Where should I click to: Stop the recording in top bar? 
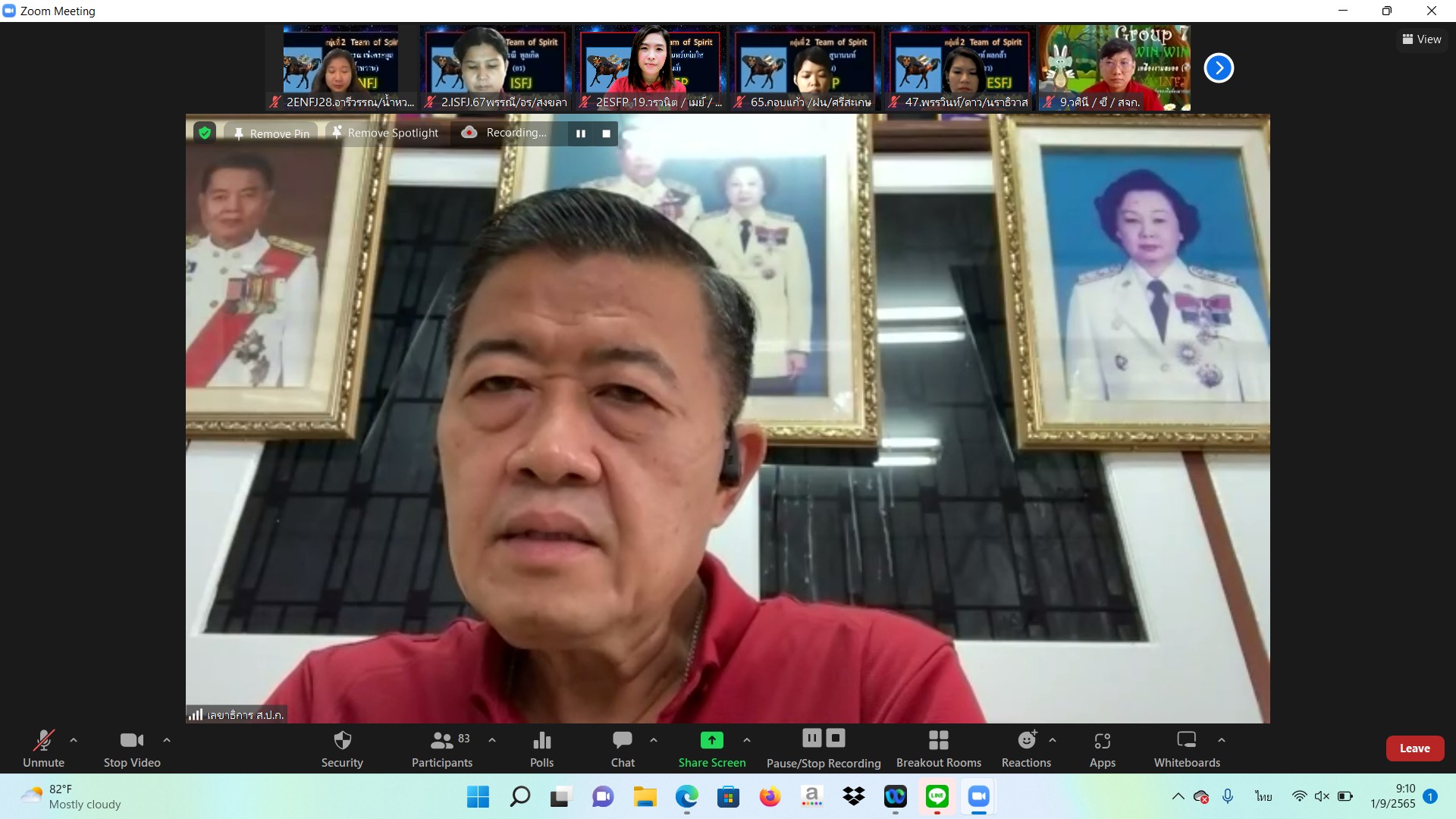[x=606, y=133]
